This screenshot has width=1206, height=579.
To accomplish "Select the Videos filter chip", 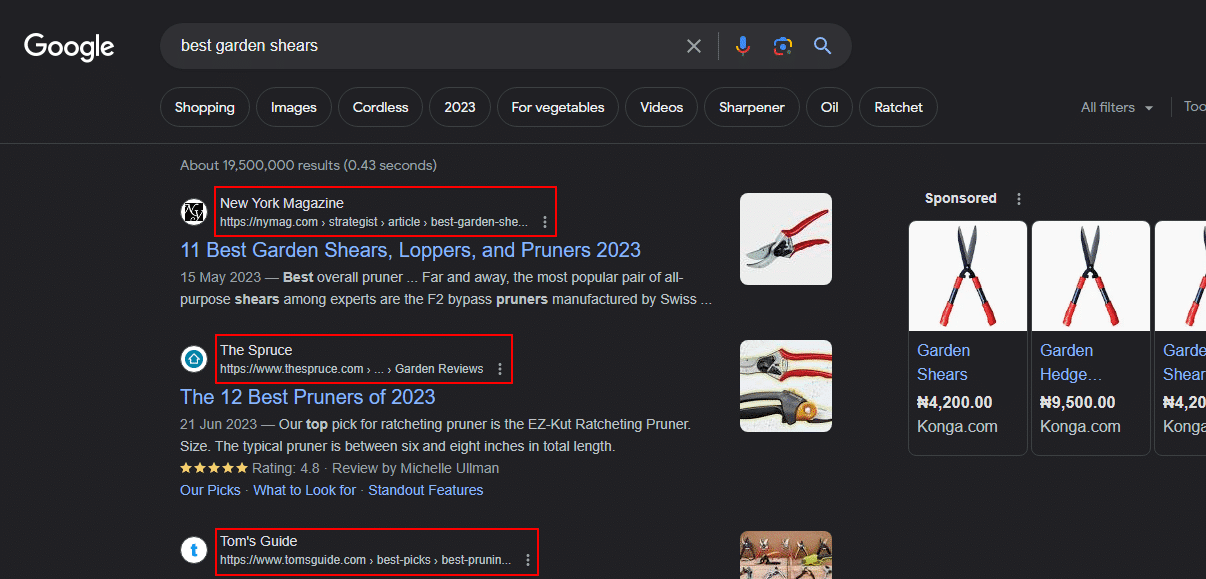I will tap(662, 107).
